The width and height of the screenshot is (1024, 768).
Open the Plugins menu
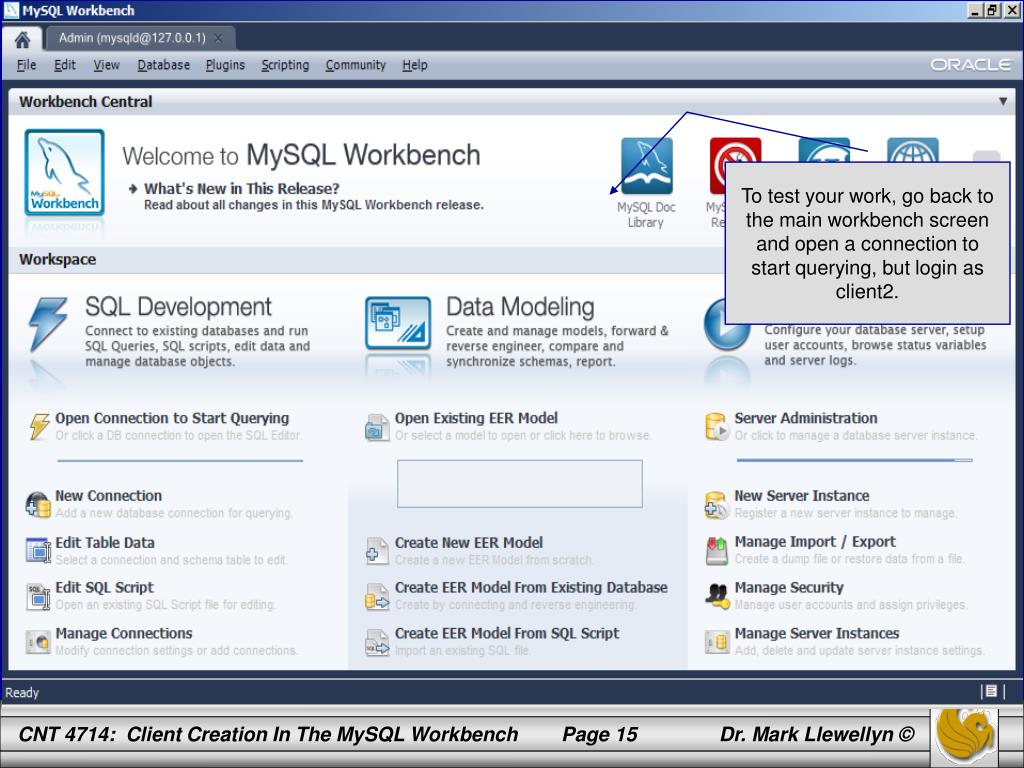225,65
